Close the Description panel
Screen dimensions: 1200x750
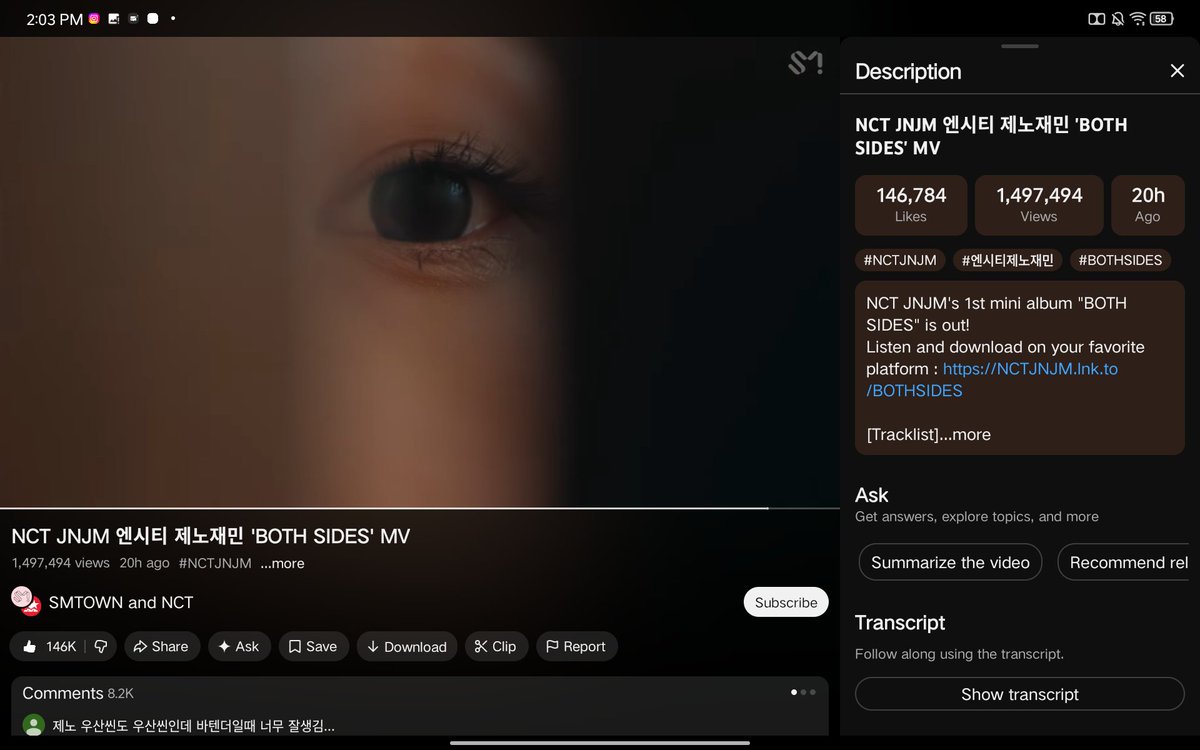[x=1177, y=71]
